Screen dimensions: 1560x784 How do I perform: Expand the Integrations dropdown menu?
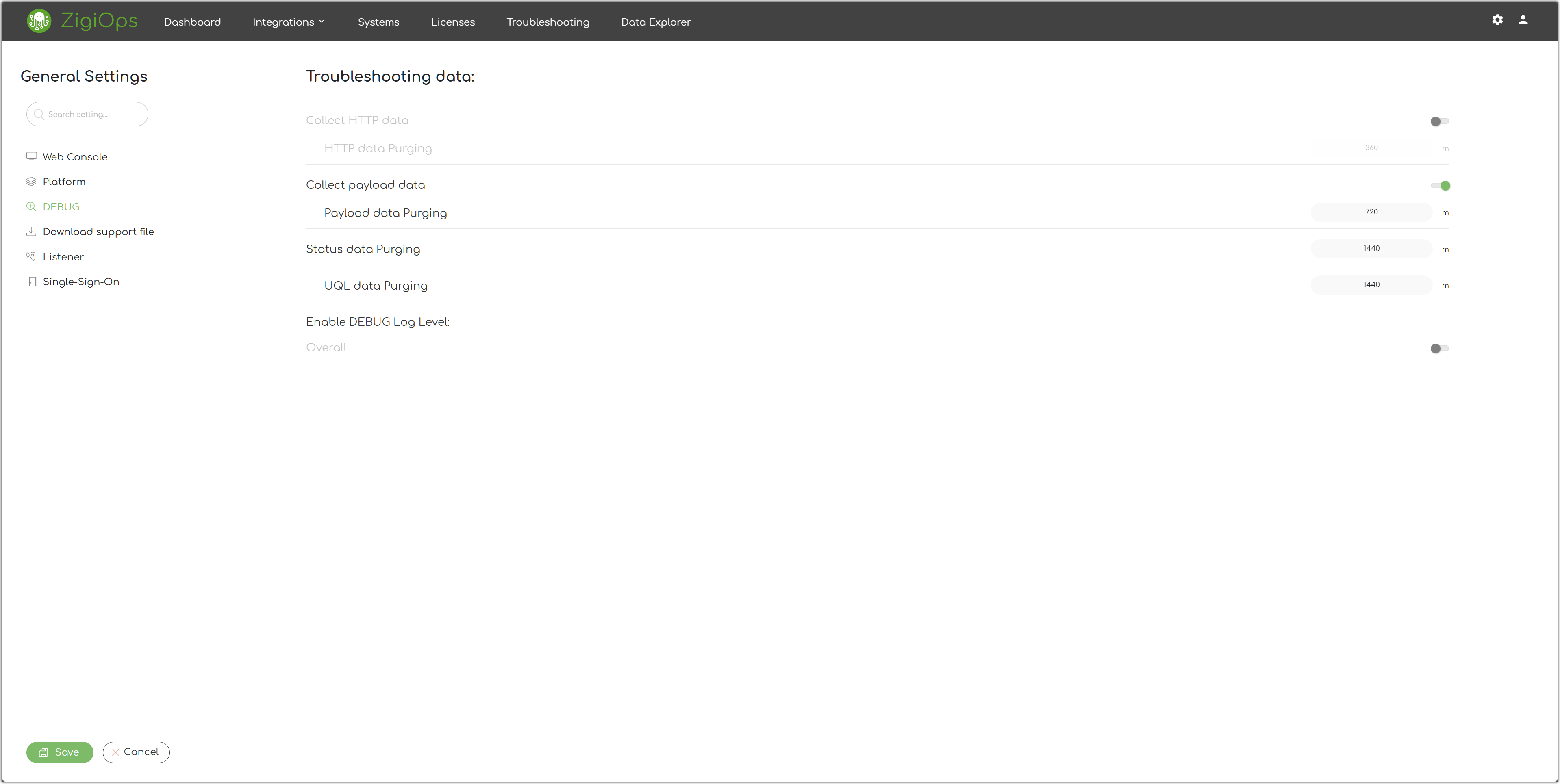coord(283,22)
